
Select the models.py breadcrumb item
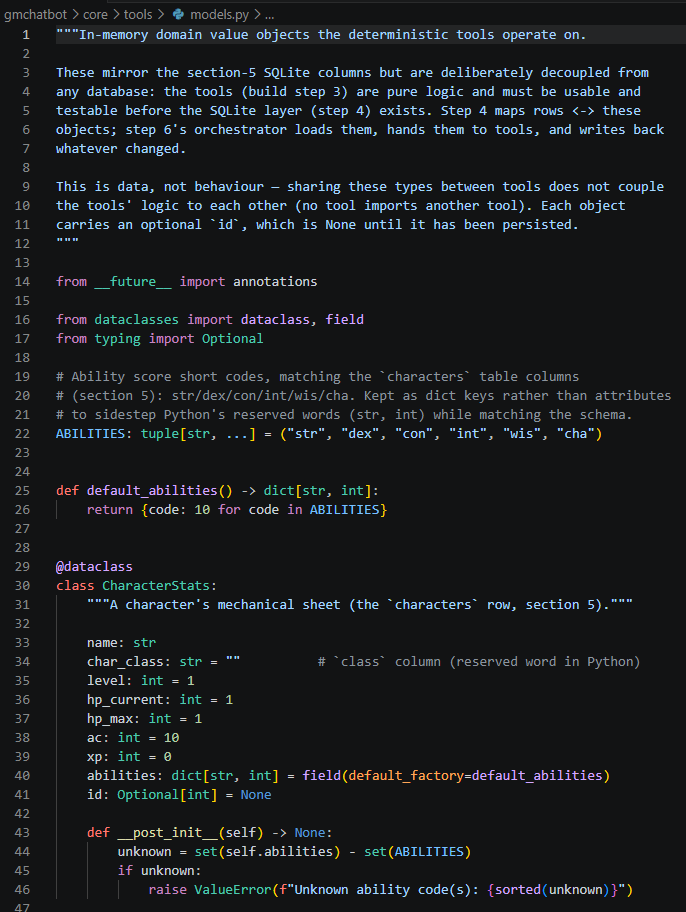point(220,15)
